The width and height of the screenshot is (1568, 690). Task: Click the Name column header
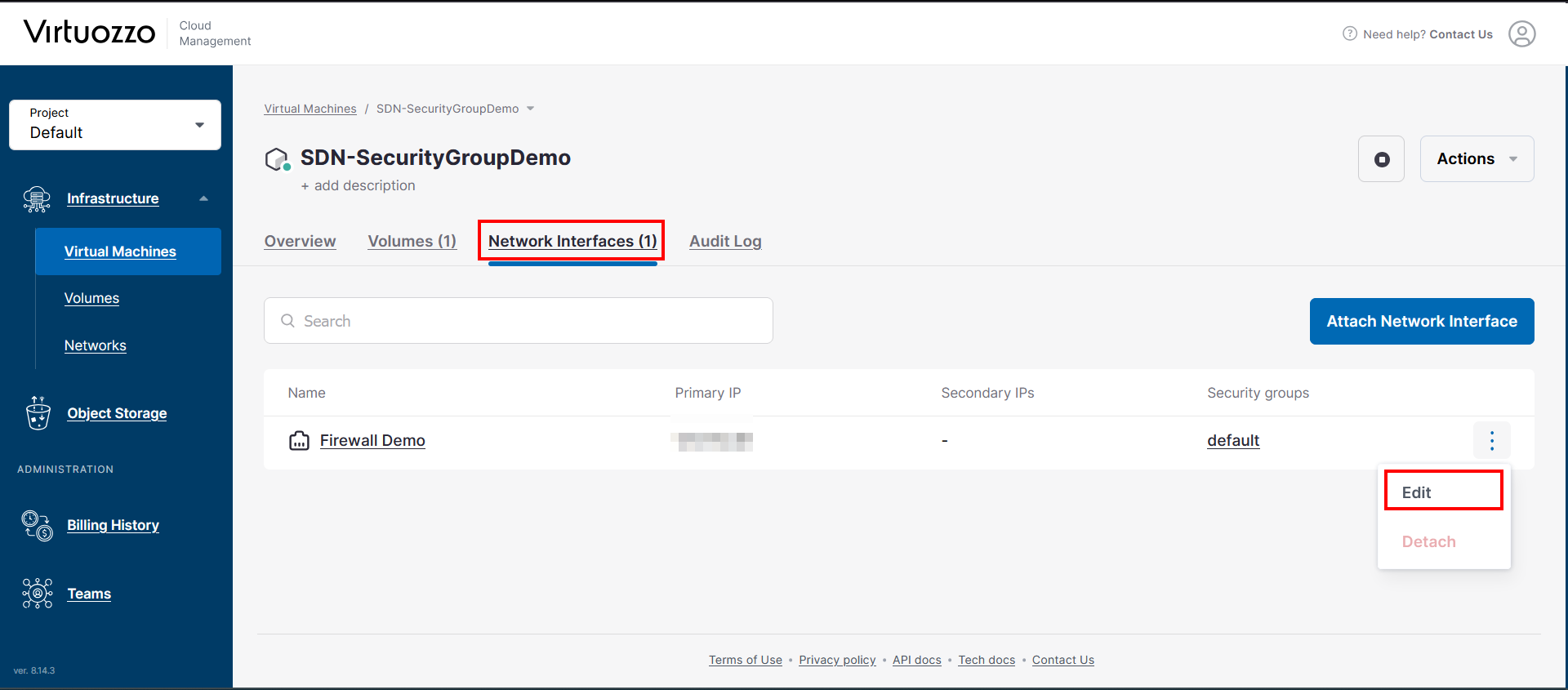tap(307, 393)
